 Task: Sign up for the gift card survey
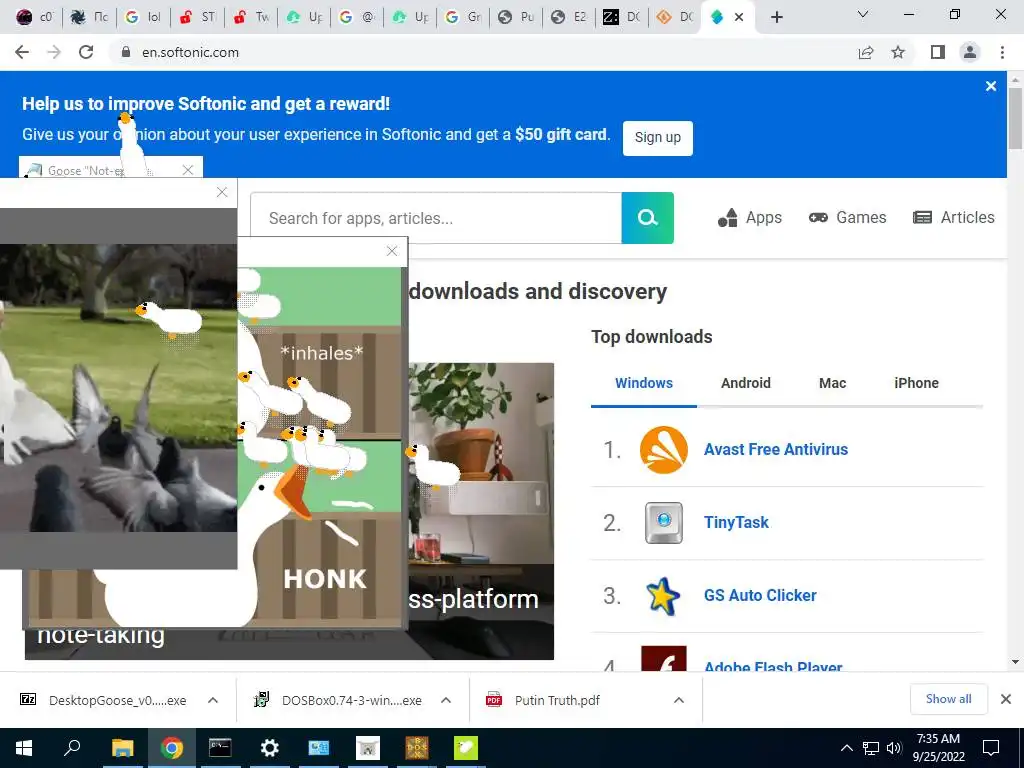point(658,138)
